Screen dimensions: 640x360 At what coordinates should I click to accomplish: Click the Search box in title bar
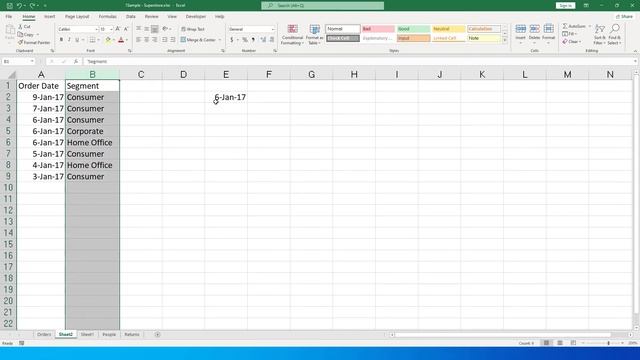322,6
